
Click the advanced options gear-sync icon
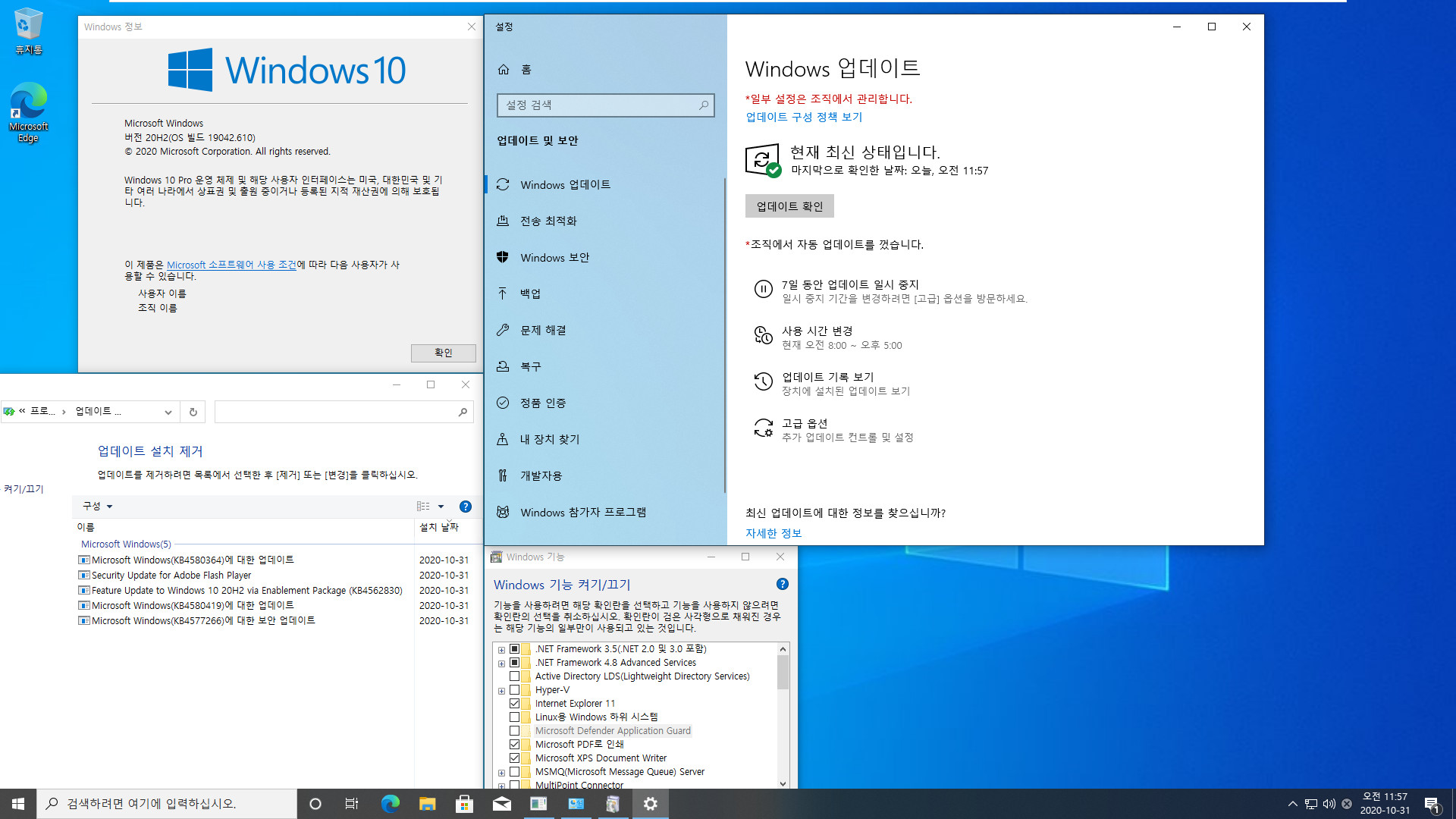pyautogui.click(x=763, y=428)
